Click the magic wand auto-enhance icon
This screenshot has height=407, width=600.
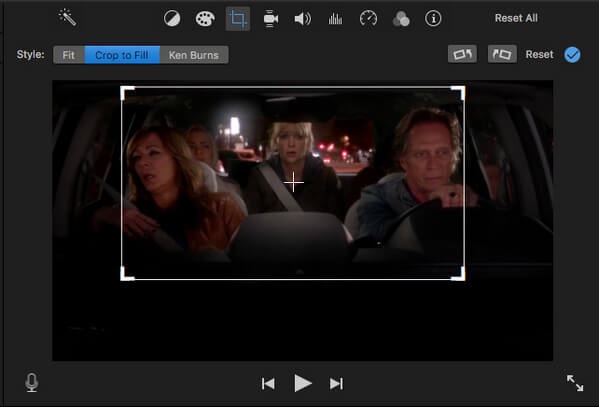coord(67,18)
